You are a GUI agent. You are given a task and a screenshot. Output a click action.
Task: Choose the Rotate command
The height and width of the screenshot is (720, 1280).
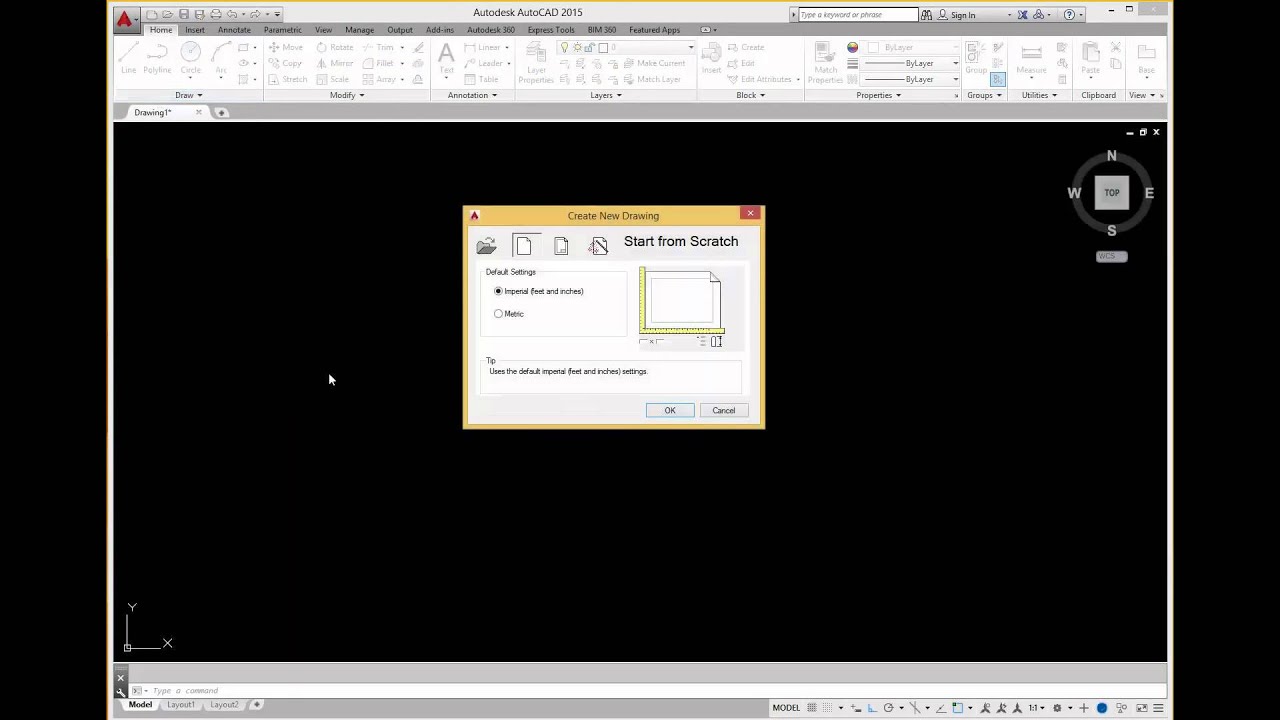pos(334,47)
